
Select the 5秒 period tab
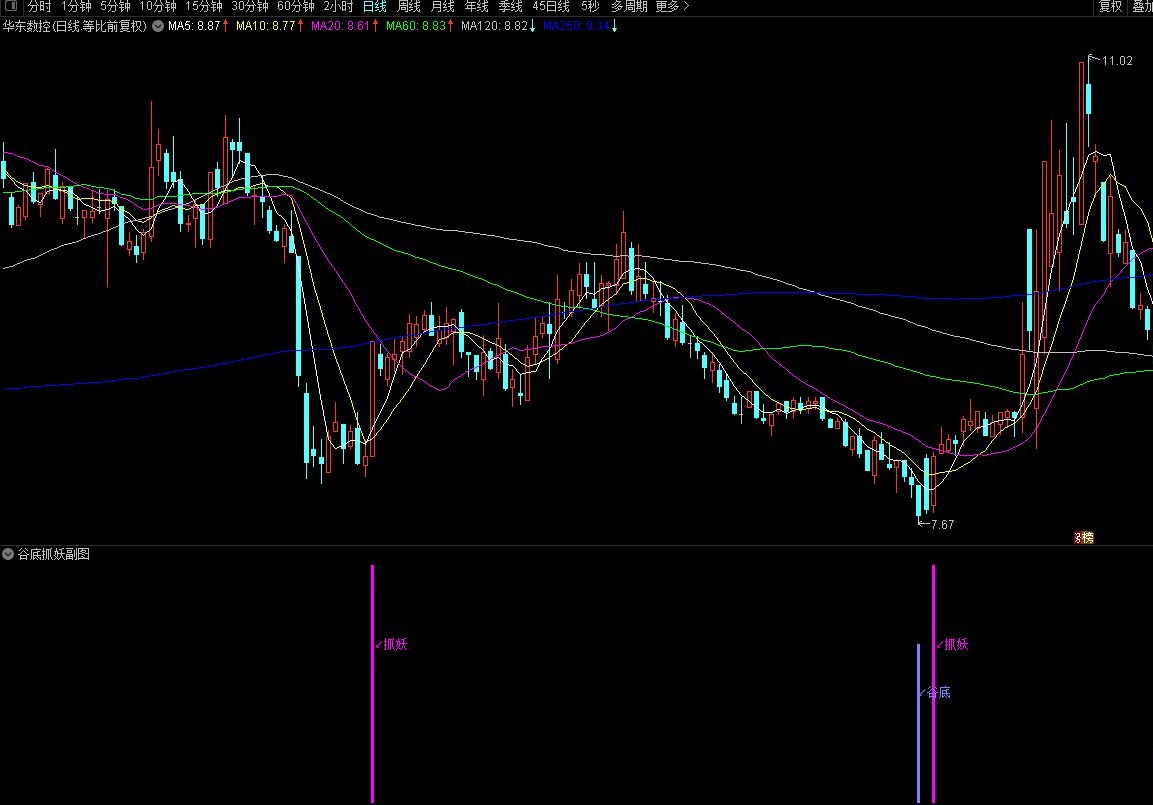pos(590,7)
